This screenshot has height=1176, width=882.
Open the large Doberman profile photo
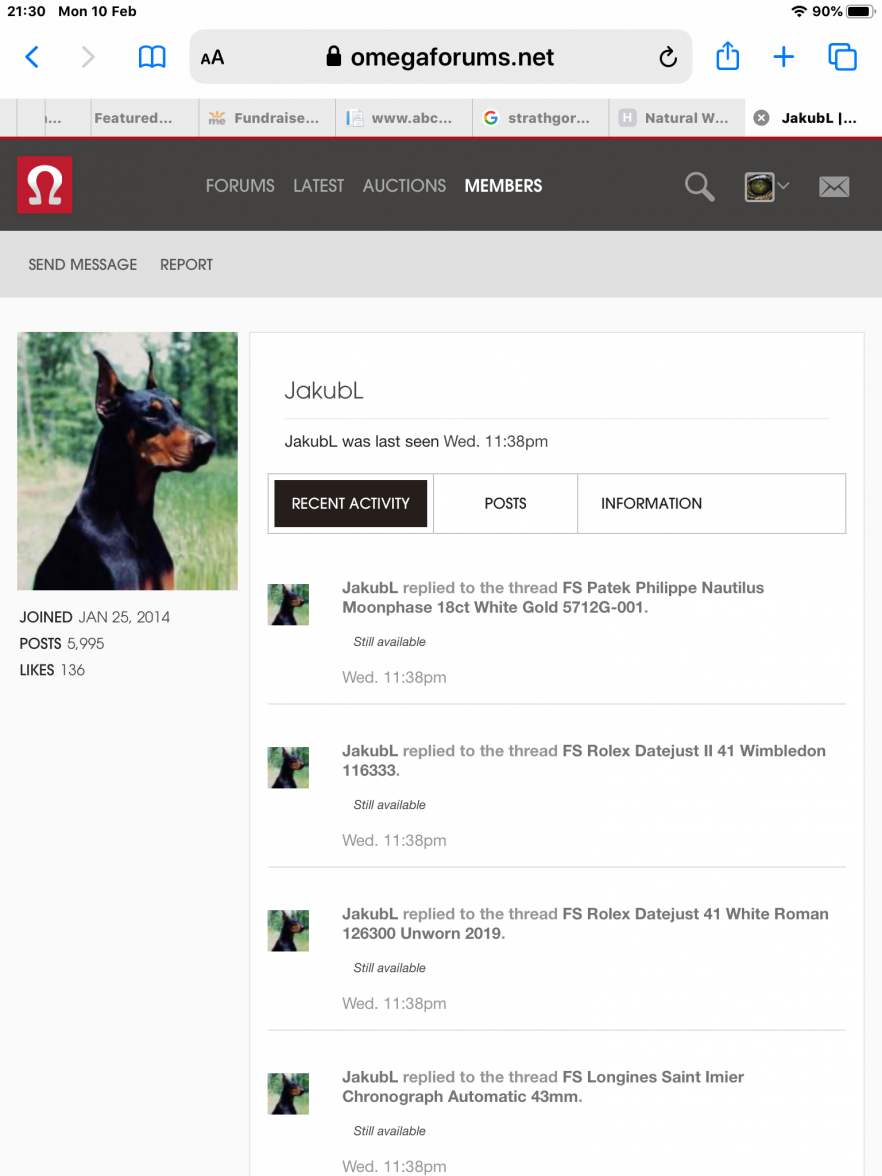(128, 460)
